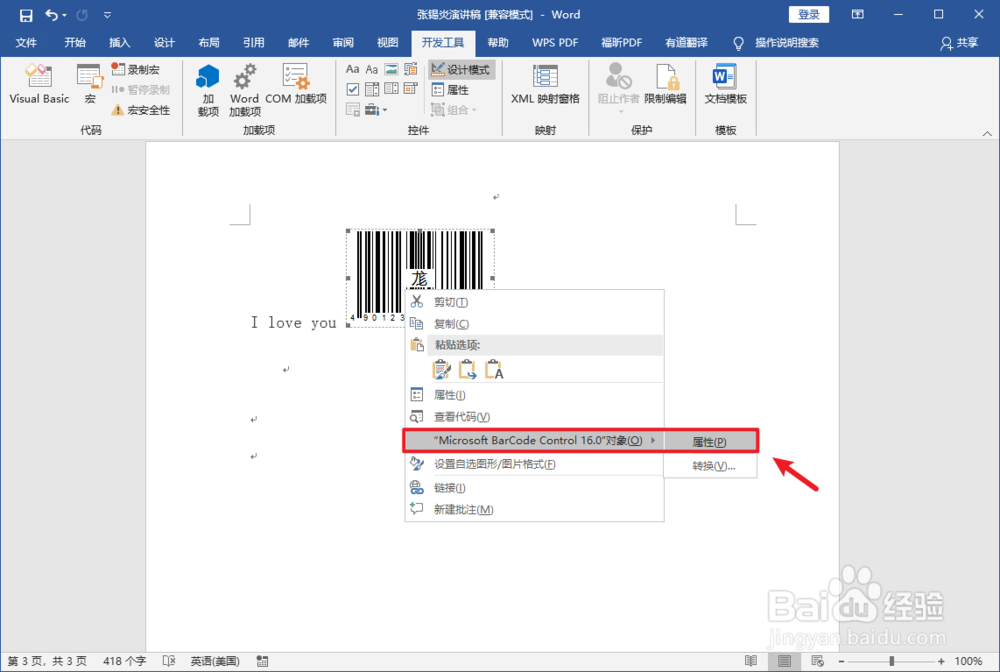Insert check box content control
Screen dimensions: 1000x672
(x=353, y=89)
